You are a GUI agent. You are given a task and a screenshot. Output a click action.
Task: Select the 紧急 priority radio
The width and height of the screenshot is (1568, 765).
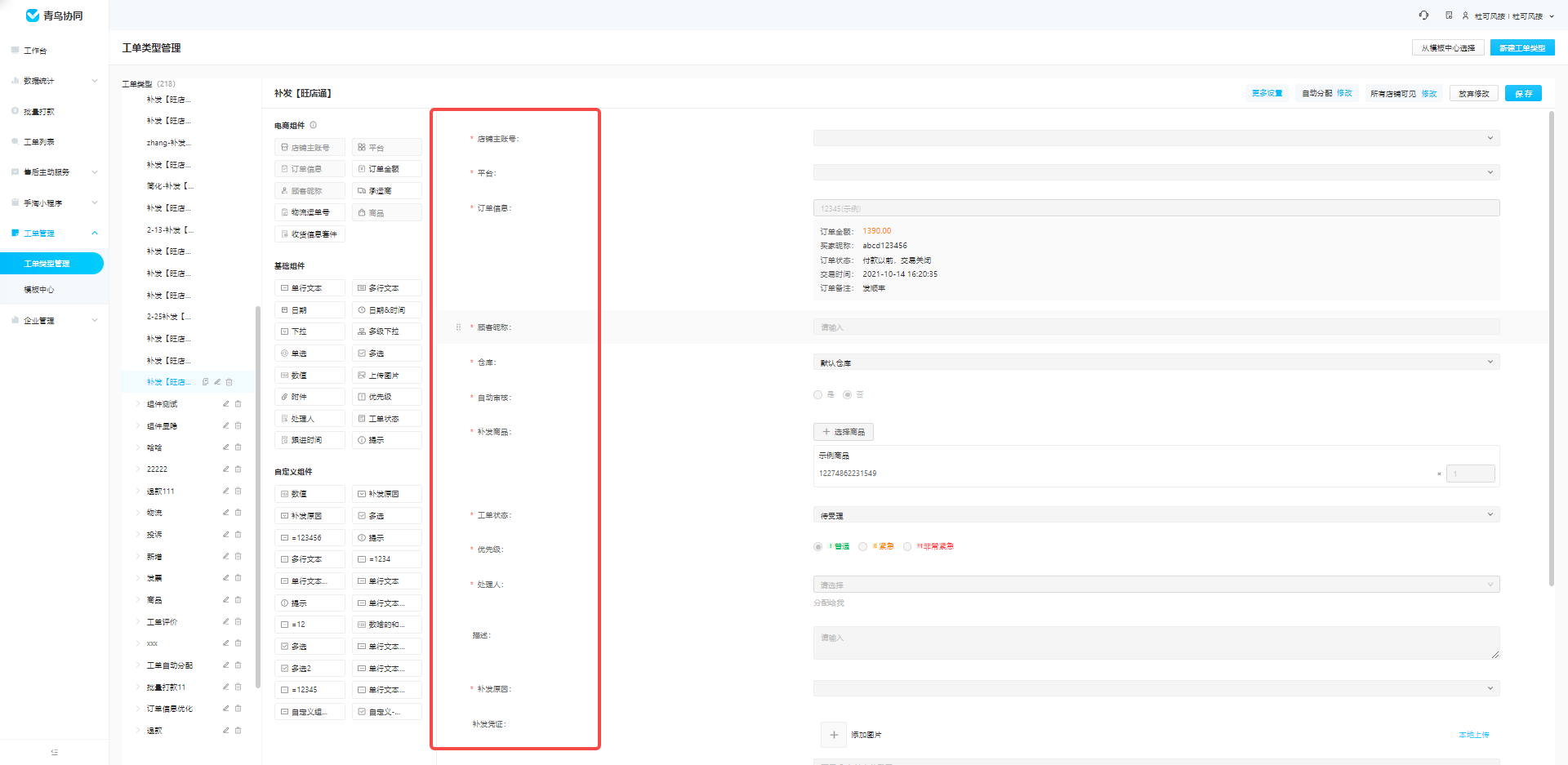pyautogui.click(x=863, y=547)
